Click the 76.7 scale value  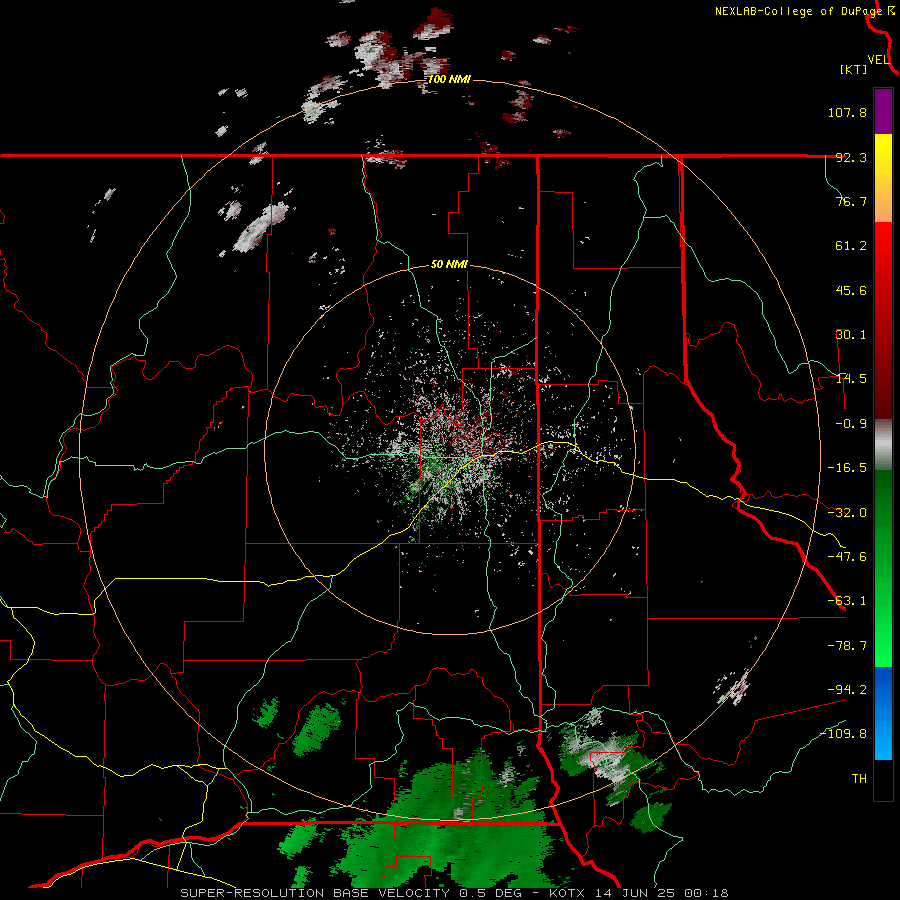(851, 201)
